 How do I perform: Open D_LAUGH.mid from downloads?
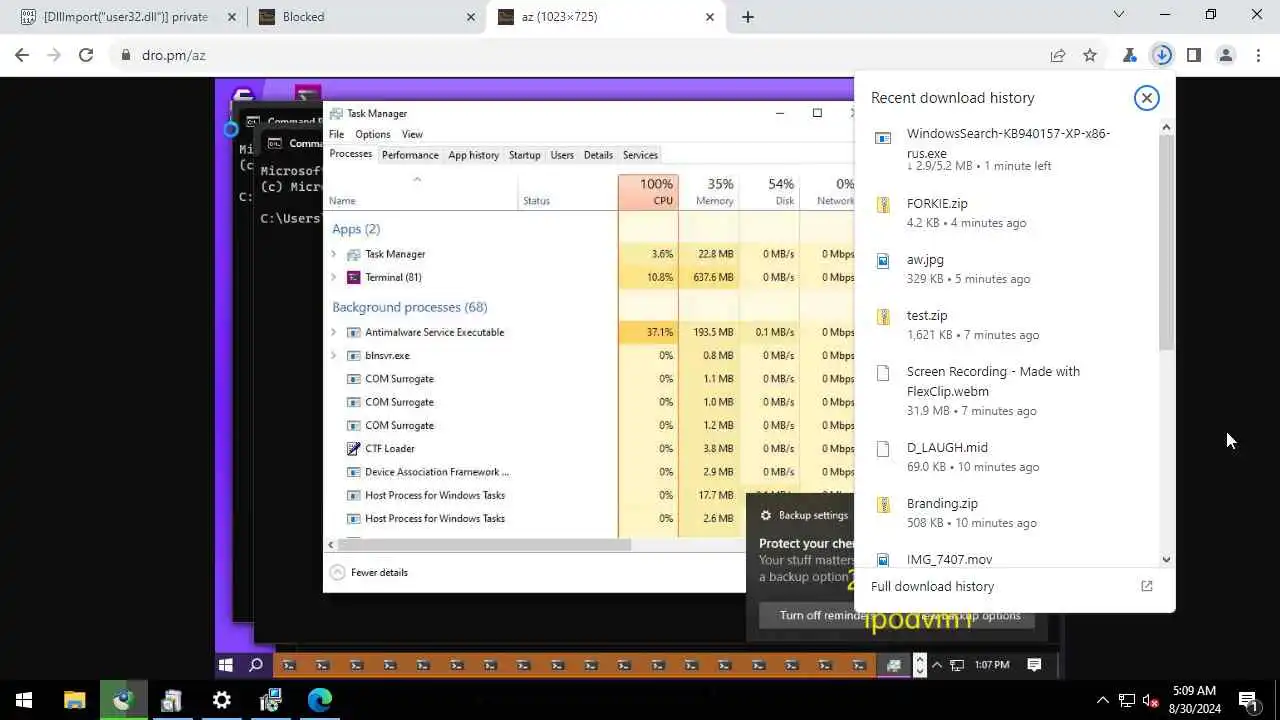point(1010,456)
